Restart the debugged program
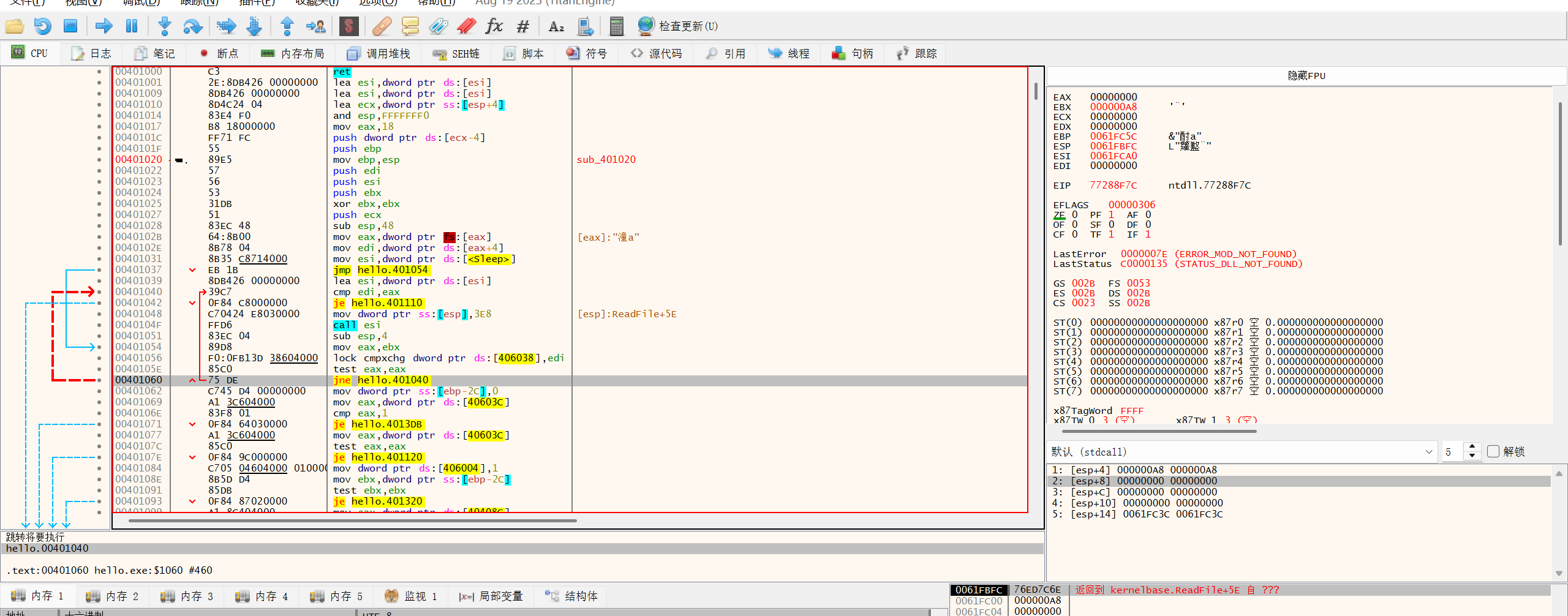 point(42,26)
